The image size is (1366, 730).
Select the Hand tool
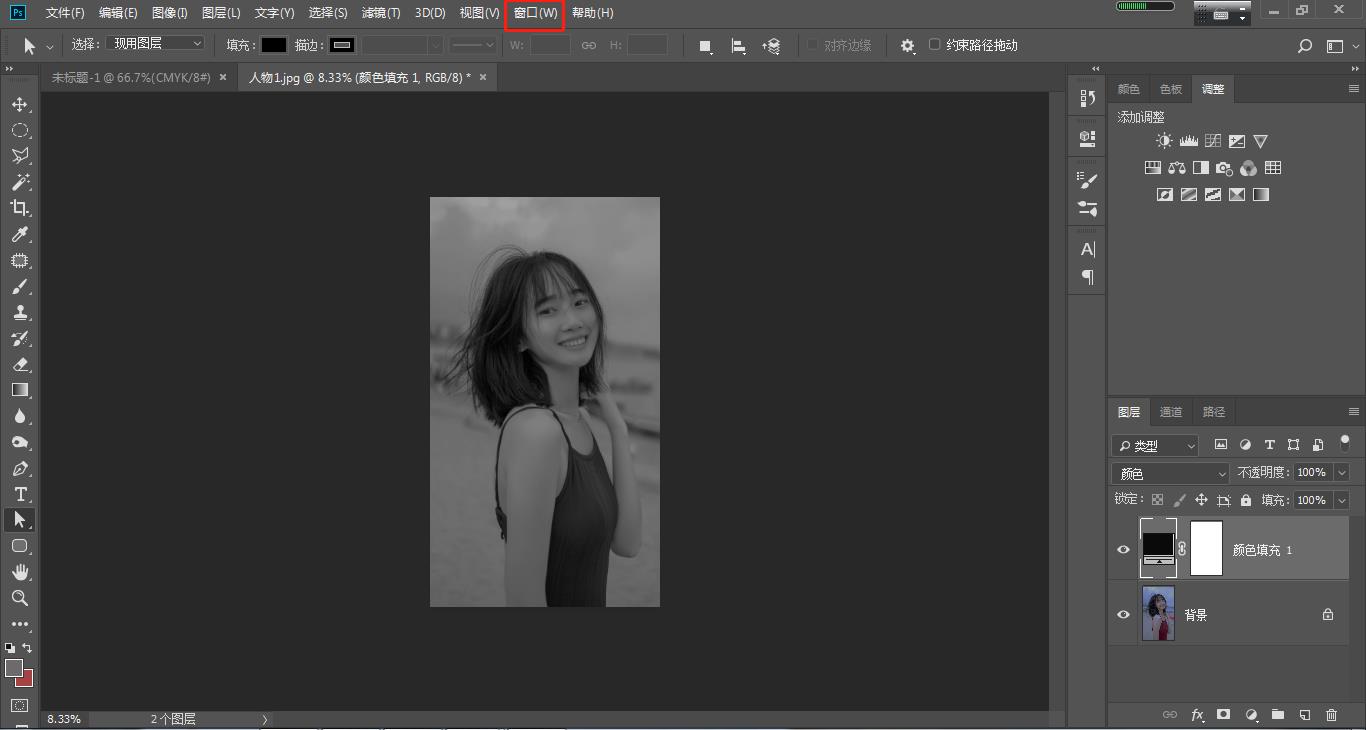click(20, 572)
